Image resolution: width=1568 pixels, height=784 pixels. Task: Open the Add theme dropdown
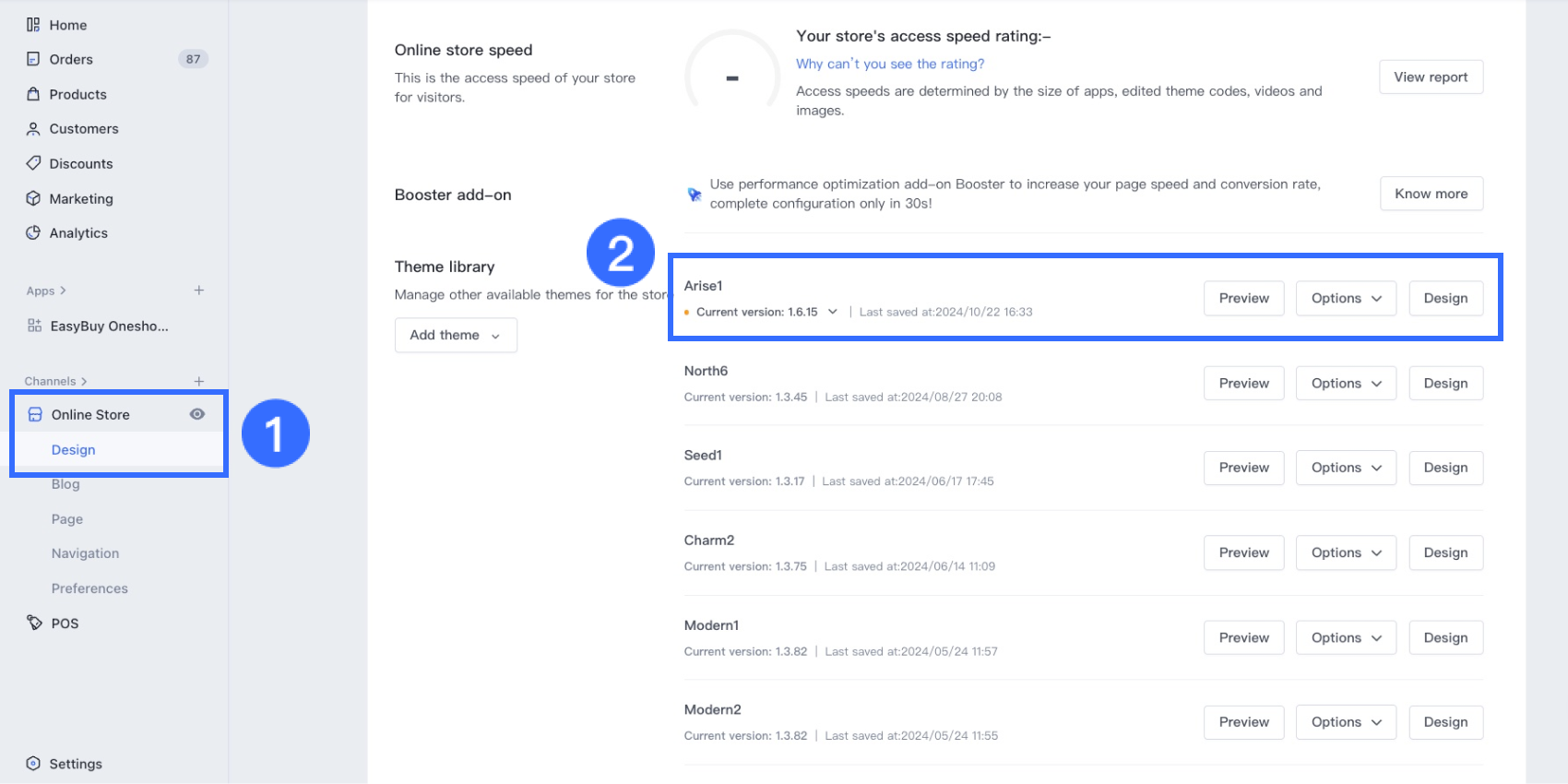click(x=456, y=335)
